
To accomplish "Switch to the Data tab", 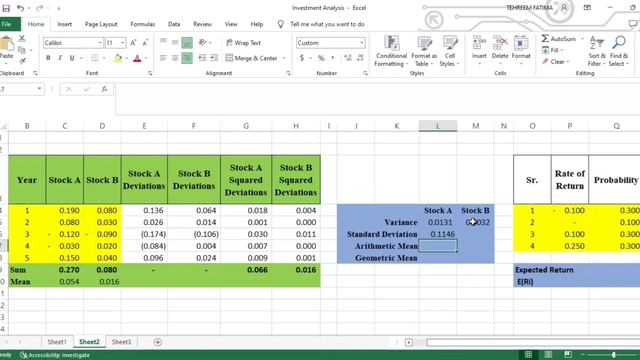I will coord(174,24).
